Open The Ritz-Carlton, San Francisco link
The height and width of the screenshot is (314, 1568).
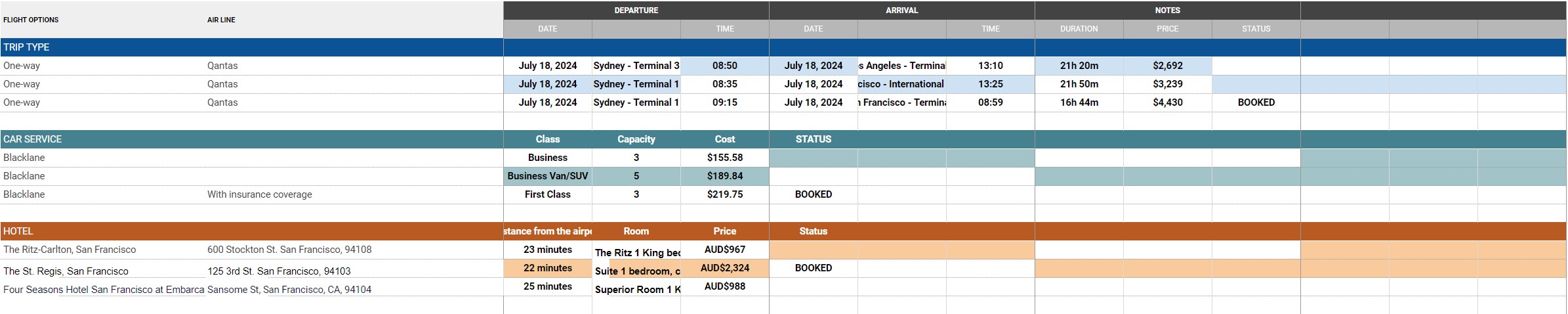pyautogui.click(x=70, y=250)
